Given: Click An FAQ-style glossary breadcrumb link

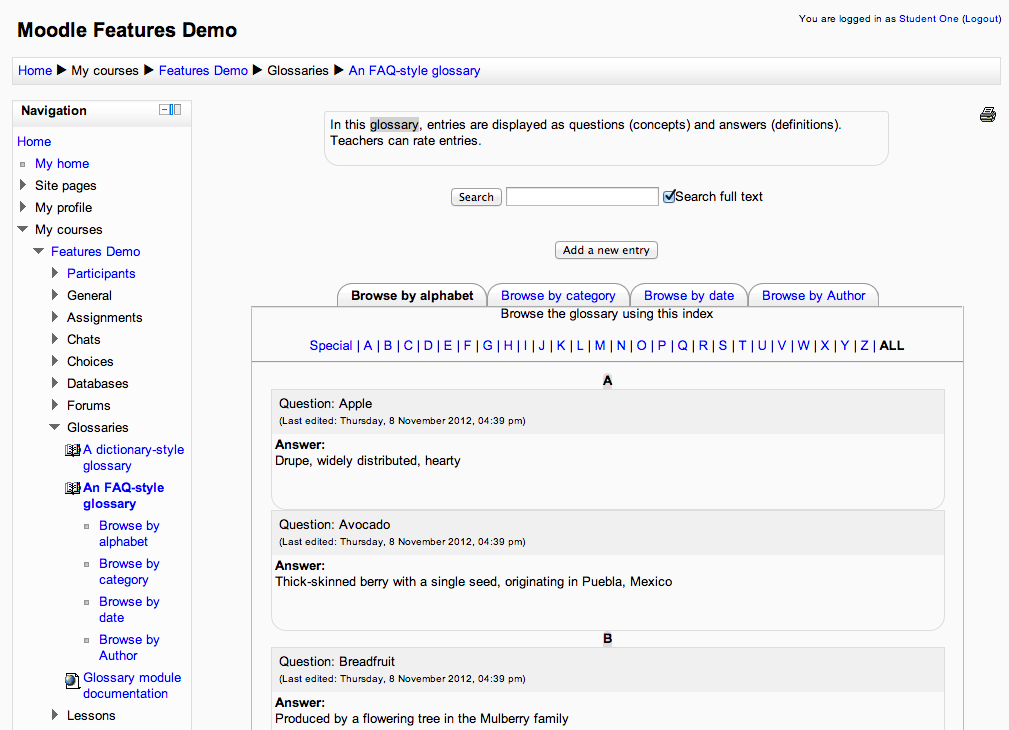Looking at the screenshot, I should [x=414, y=71].
